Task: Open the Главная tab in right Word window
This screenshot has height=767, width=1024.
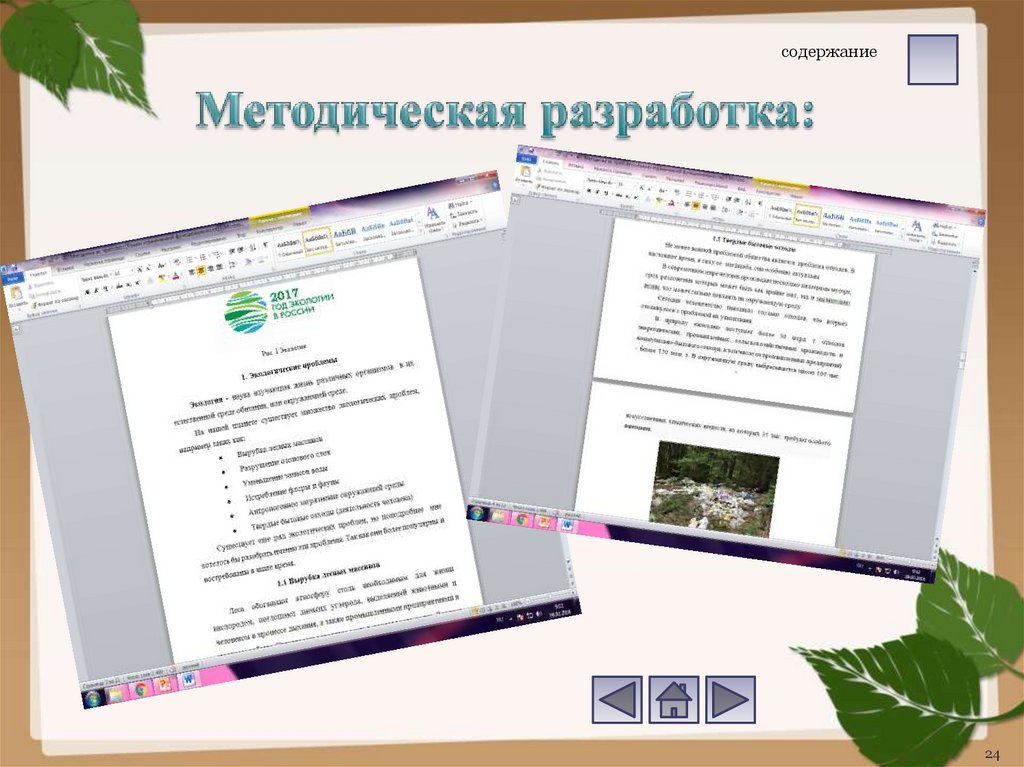Action: click(551, 162)
